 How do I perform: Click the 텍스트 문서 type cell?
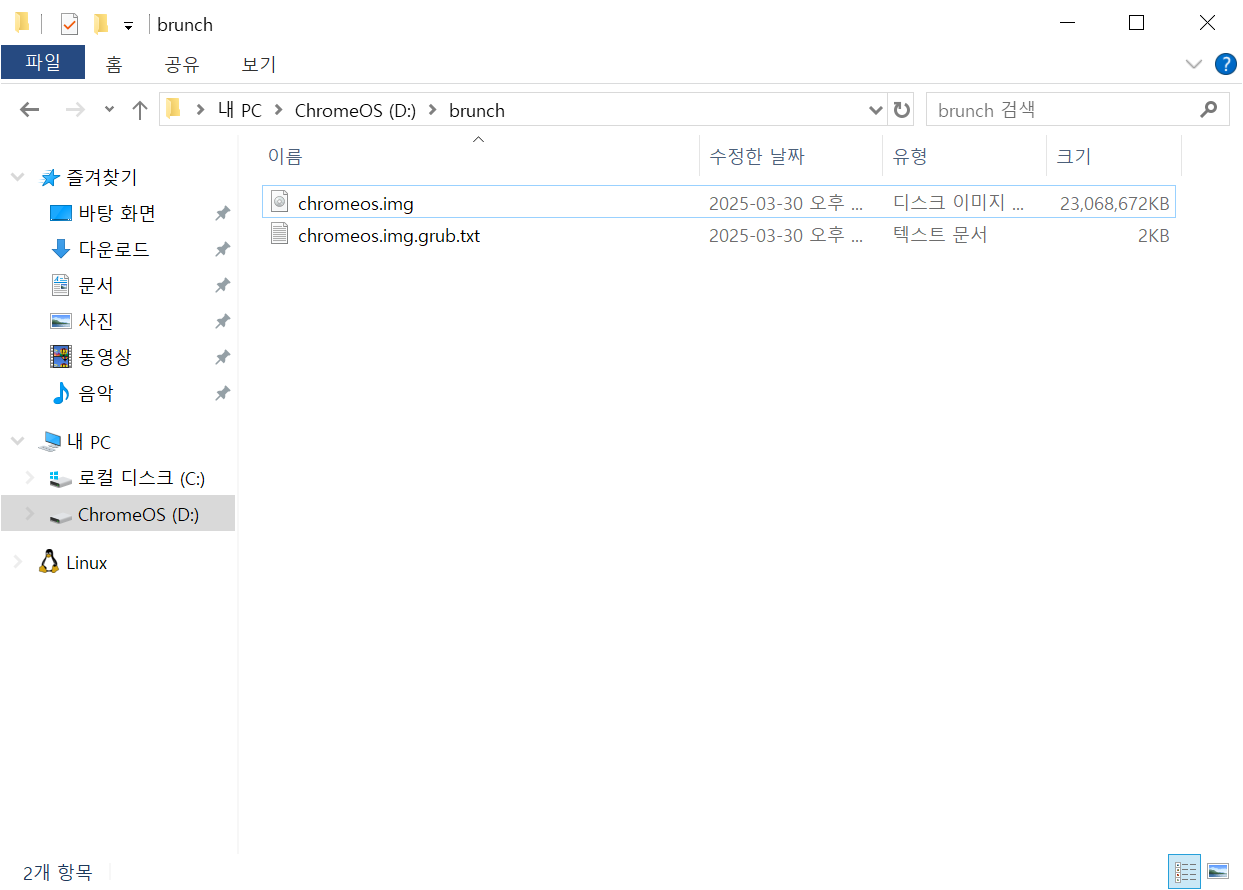pyautogui.click(x=940, y=236)
